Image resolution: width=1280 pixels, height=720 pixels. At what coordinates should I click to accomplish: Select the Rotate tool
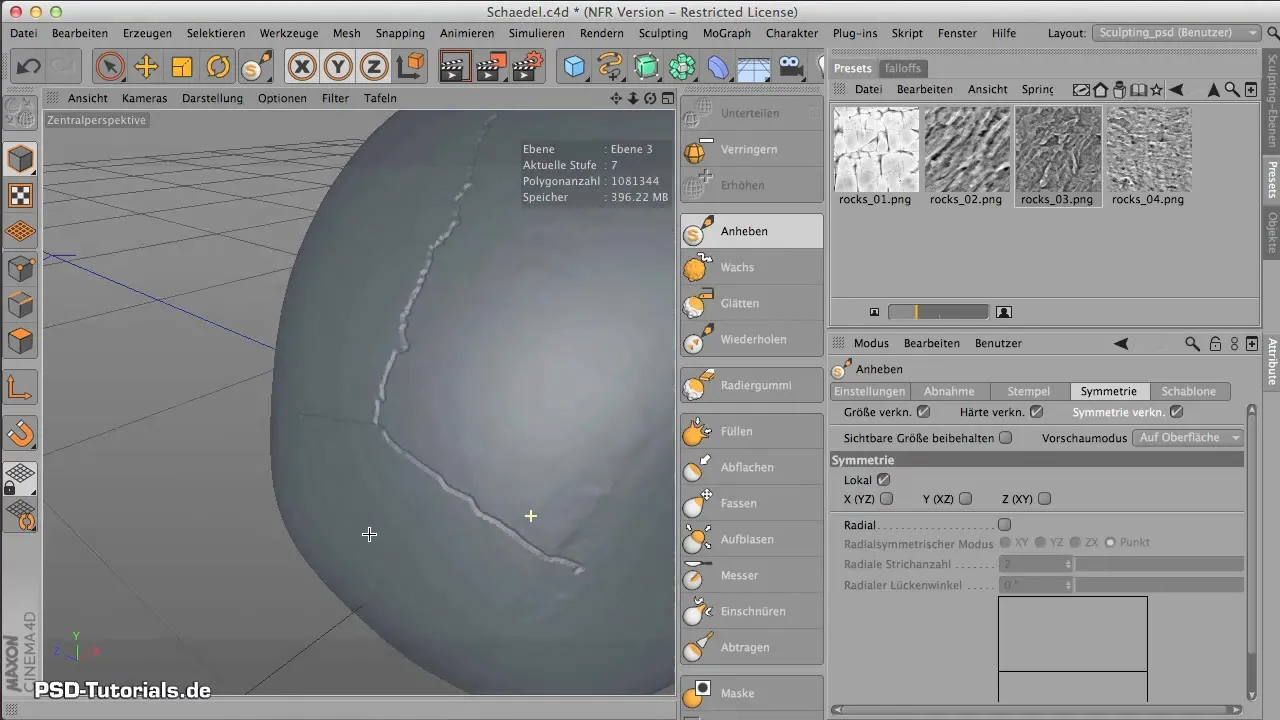(218, 67)
